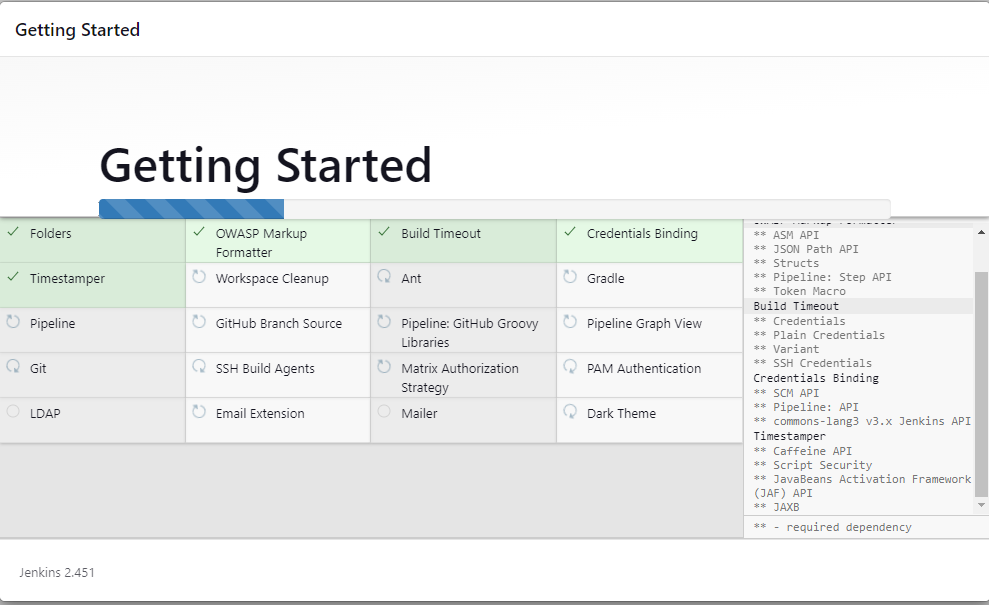Click the spinner icon beside Ant

(384, 277)
